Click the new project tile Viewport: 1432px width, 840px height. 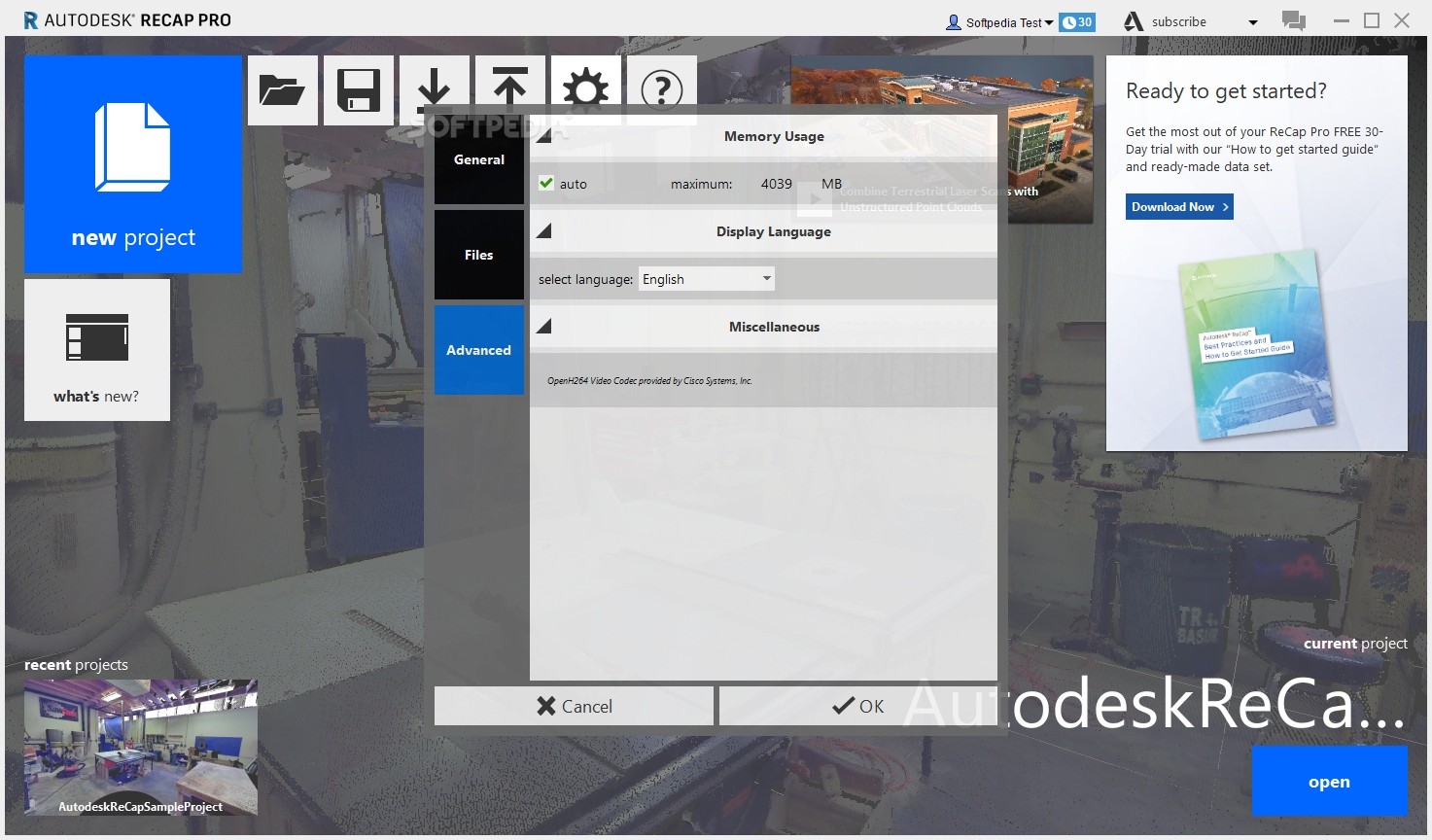133,164
